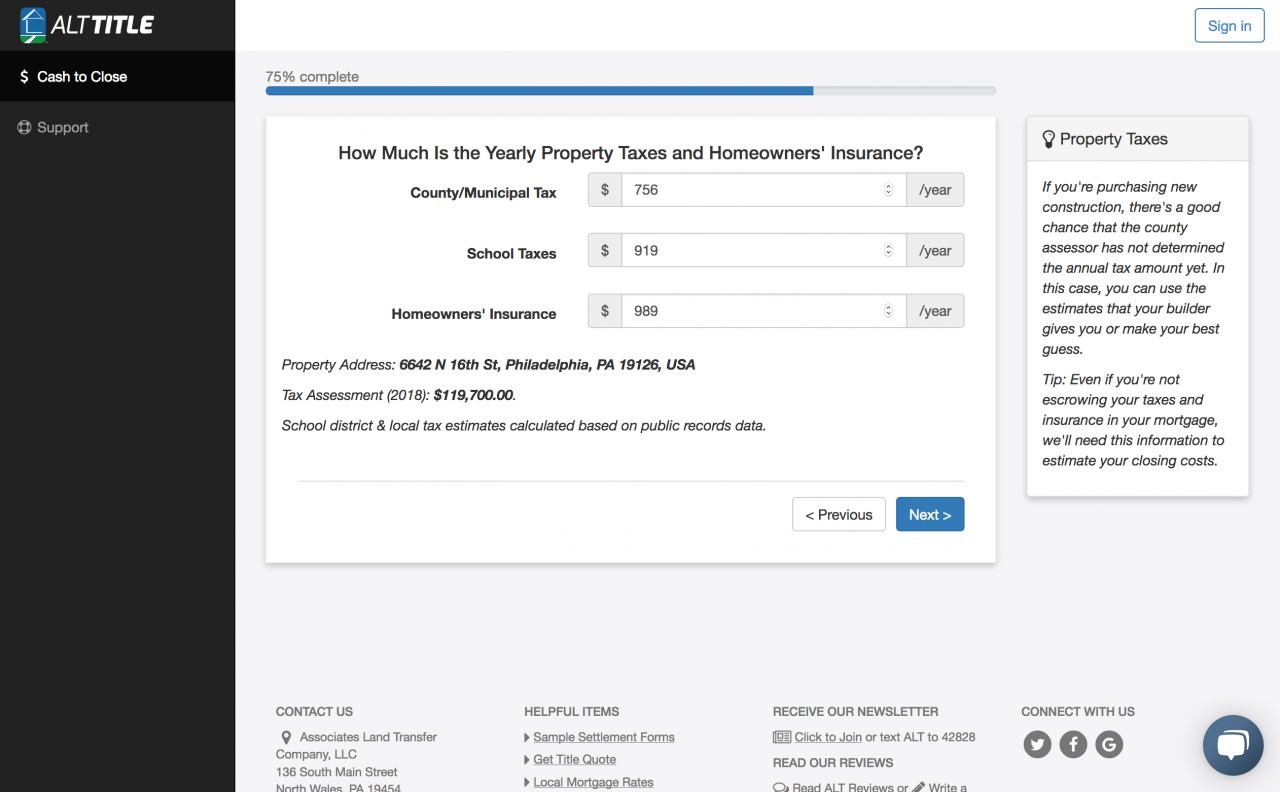
Task: Adjust the Homeowners' Insurance spinner arrows
Action: click(x=888, y=311)
